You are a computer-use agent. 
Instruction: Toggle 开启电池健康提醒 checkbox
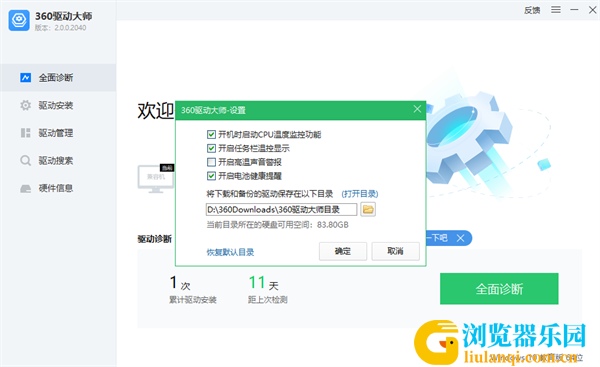pos(211,176)
